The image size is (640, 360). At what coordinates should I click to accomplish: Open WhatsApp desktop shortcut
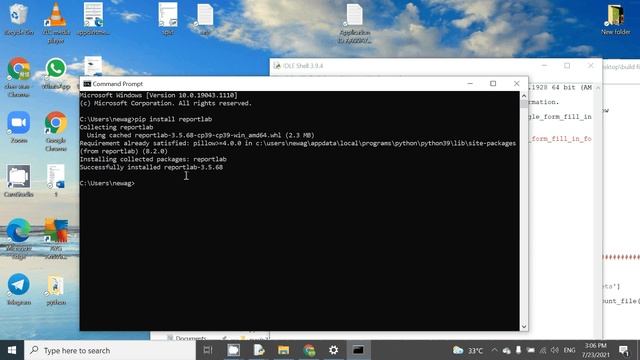(x=56, y=73)
